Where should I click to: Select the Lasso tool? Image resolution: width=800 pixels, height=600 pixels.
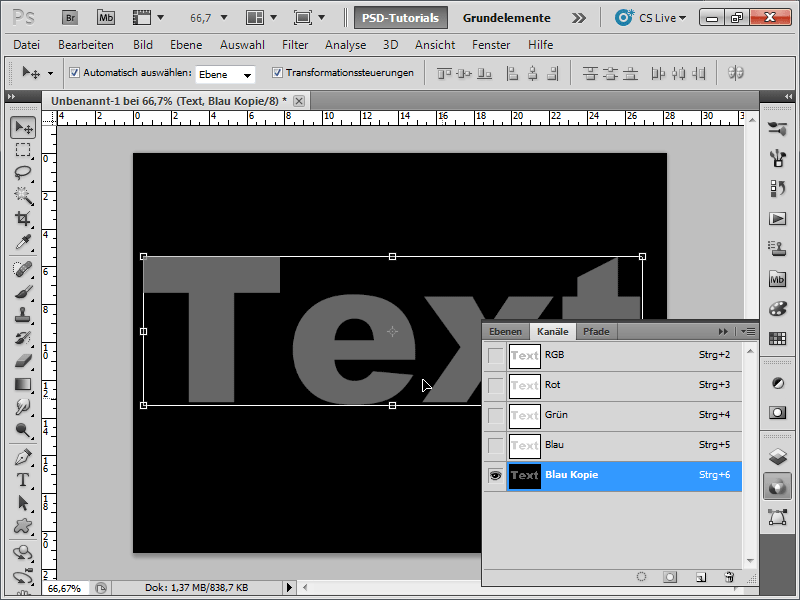[23, 172]
